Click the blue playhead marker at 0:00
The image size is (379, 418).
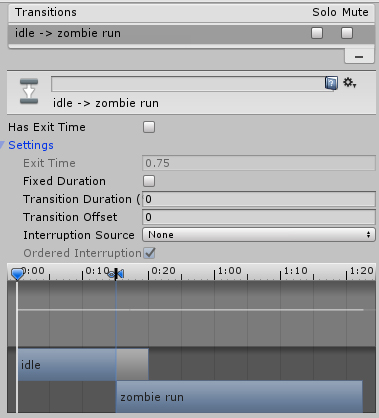tap(17, 274)
